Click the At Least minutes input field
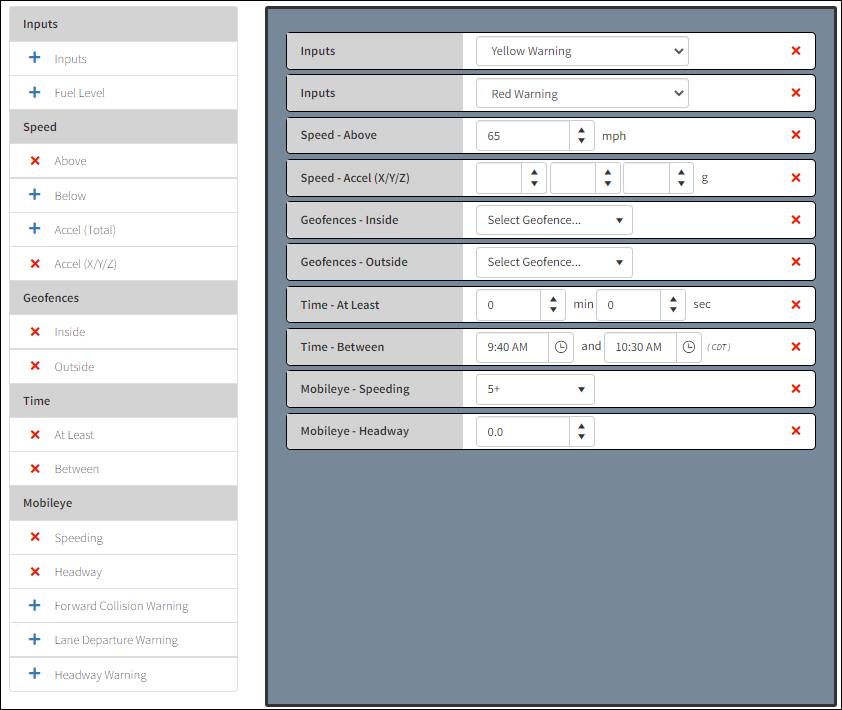Image resolution: width=842 pixels, height=710 pixels. click(x=509, y=305)
